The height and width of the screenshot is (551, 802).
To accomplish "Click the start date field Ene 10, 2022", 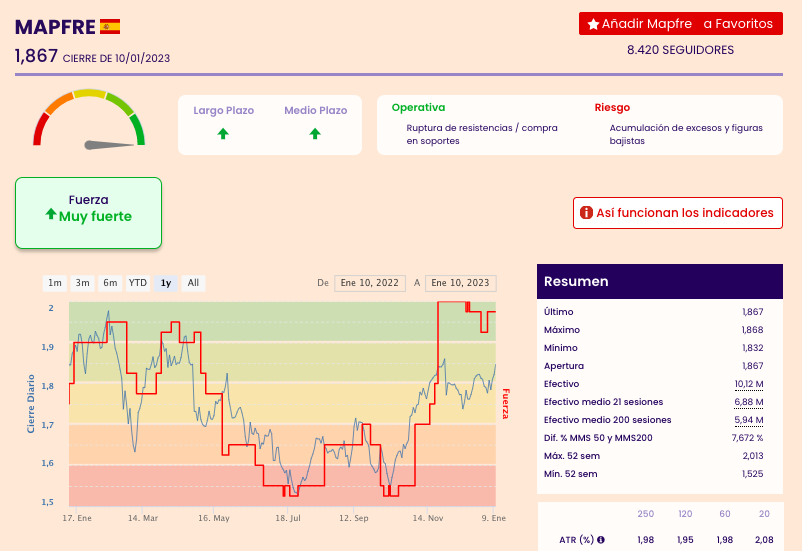I will 370,283.
